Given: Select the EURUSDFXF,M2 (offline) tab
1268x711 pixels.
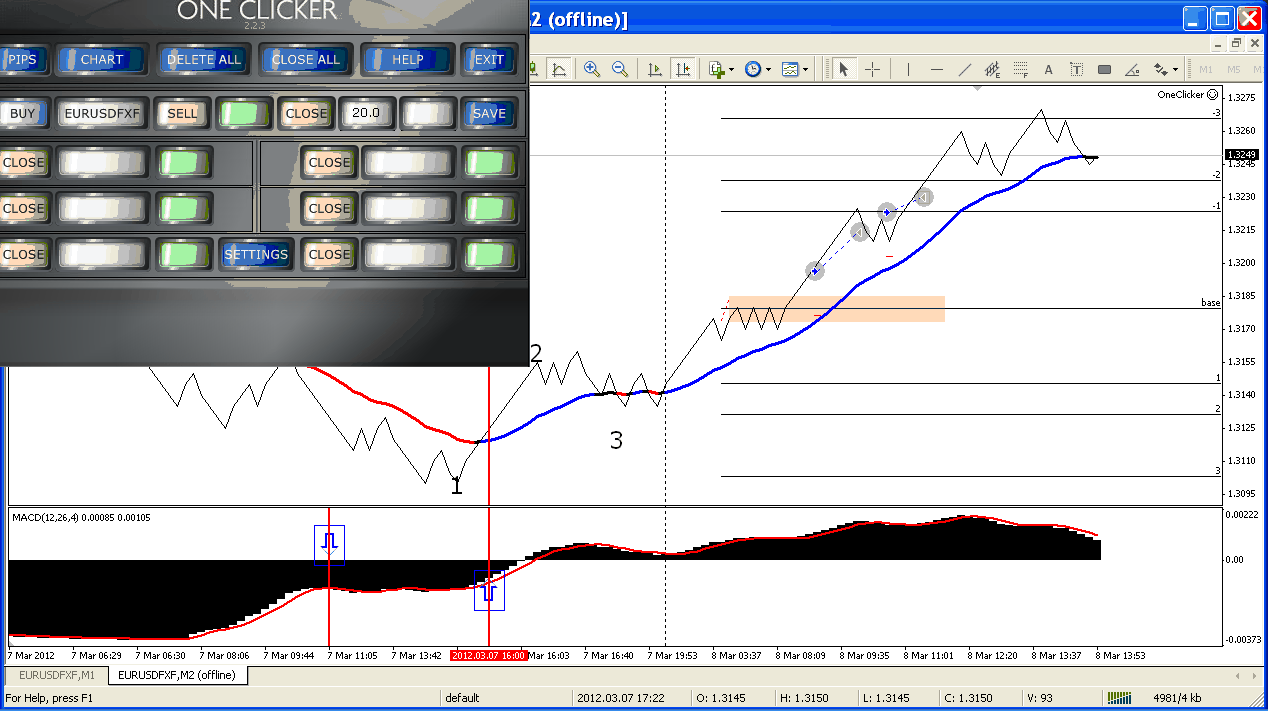Looking at the screenshot, I should tap(177, 676).
